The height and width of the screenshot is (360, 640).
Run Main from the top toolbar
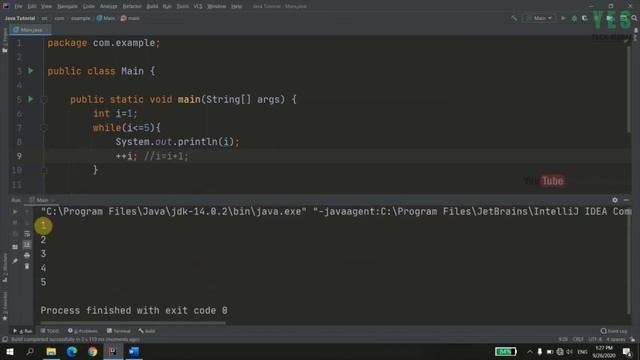click(x=563, y=18)
